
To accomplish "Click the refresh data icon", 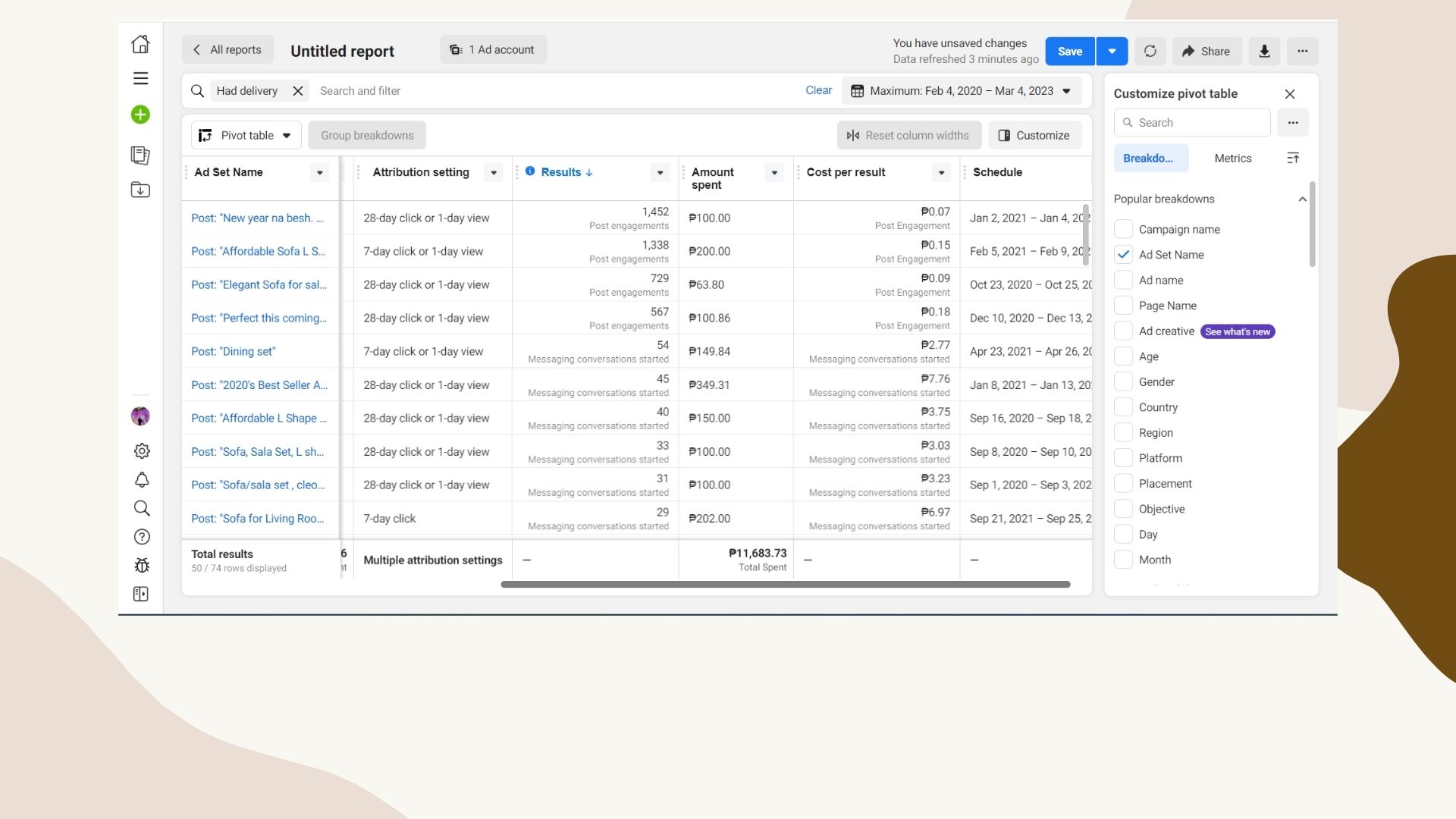I will pos(1150,51).
